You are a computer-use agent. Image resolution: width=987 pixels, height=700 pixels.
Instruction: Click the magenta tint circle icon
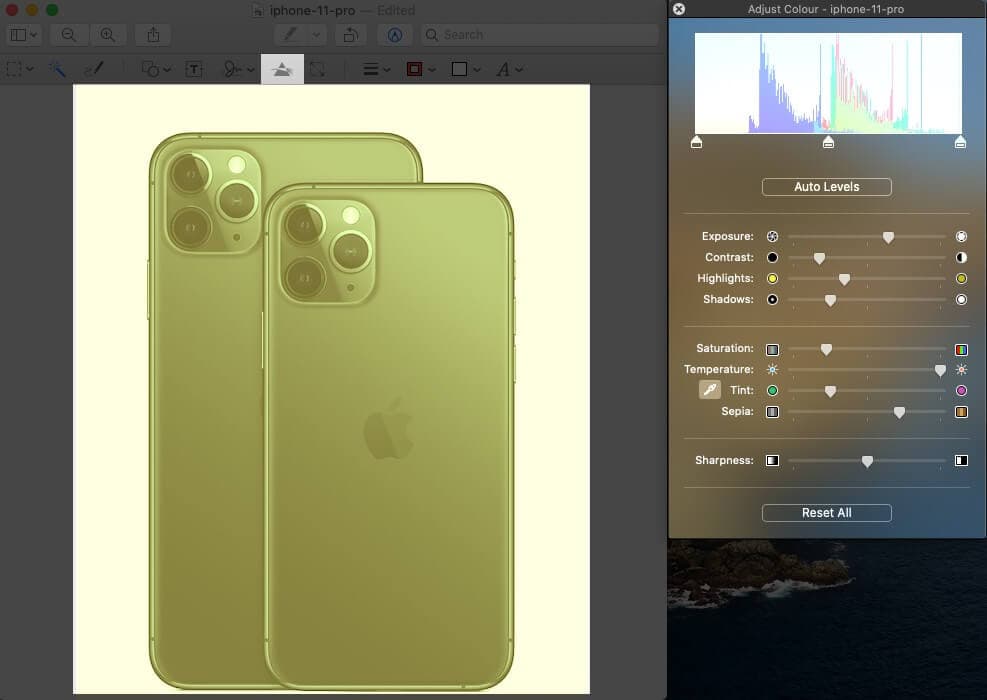pyautogui.click(x=961, y=390)
